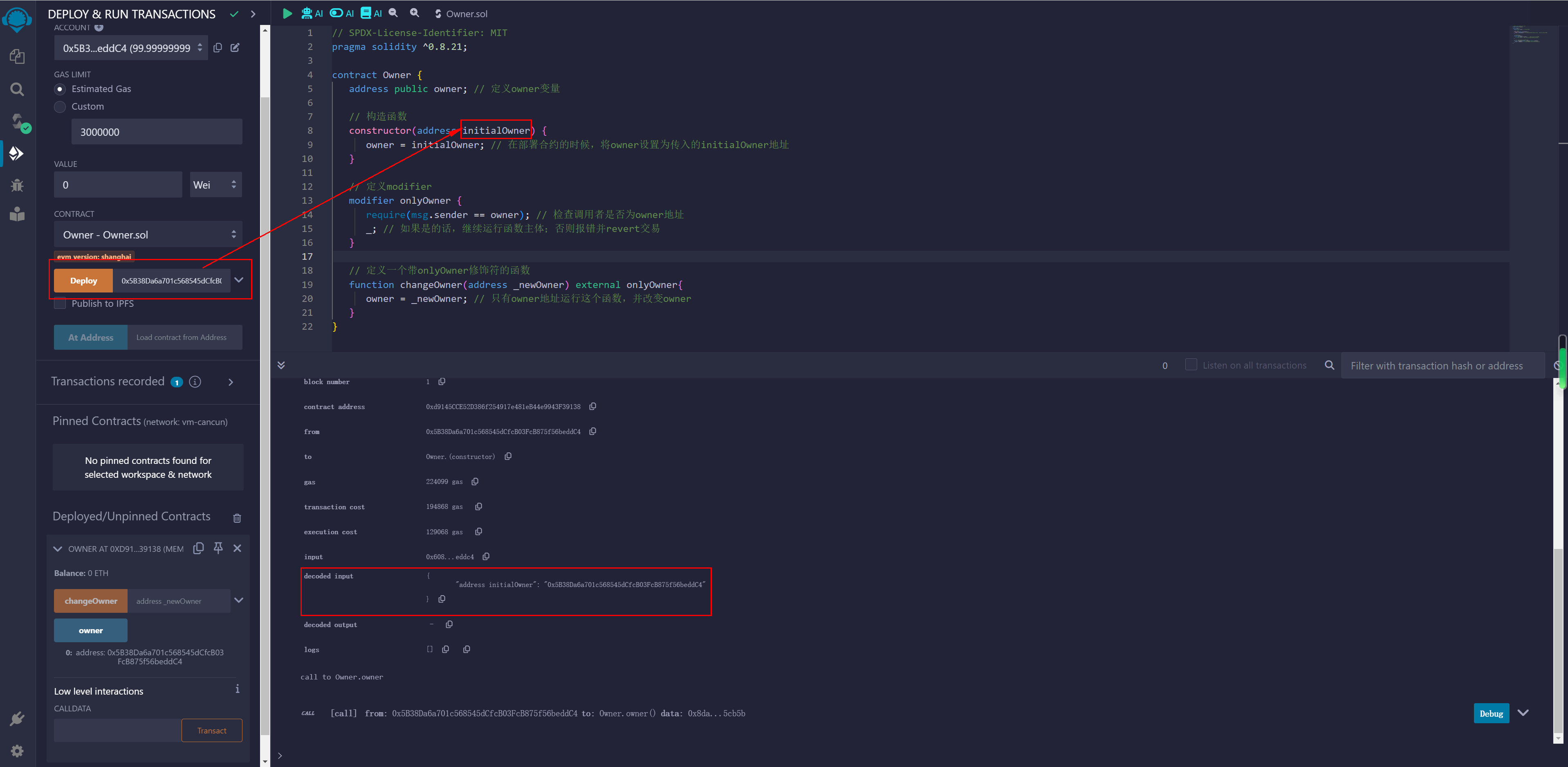The image size is (1568, 767).
Task: Click the zoom in editor icon
Action: pos(415,13)
